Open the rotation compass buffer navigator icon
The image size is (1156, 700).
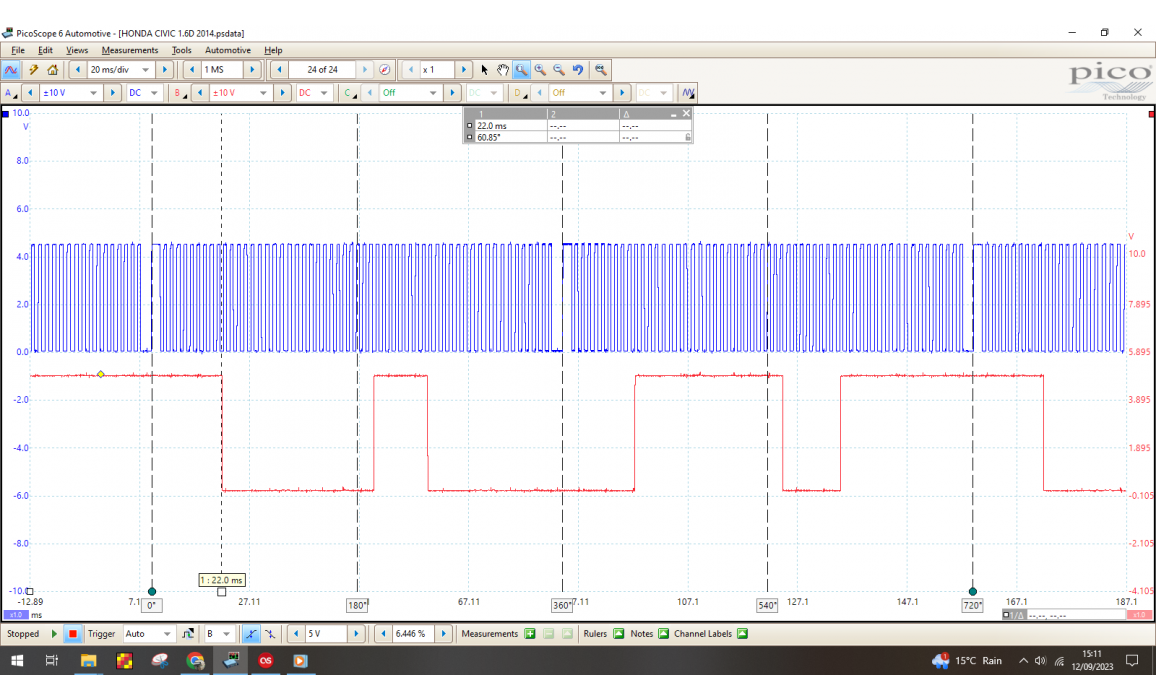tap(385, 70)
